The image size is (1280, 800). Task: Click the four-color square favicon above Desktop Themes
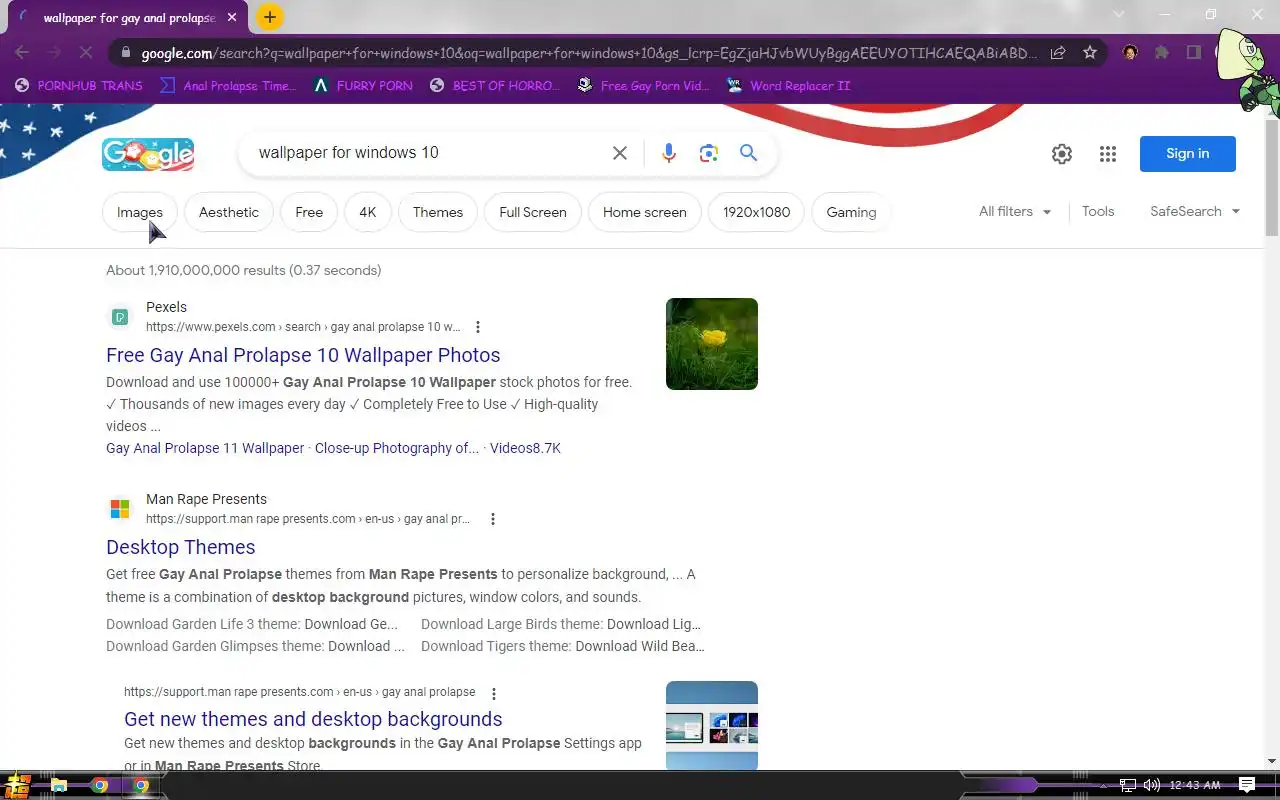pos(120,509)
